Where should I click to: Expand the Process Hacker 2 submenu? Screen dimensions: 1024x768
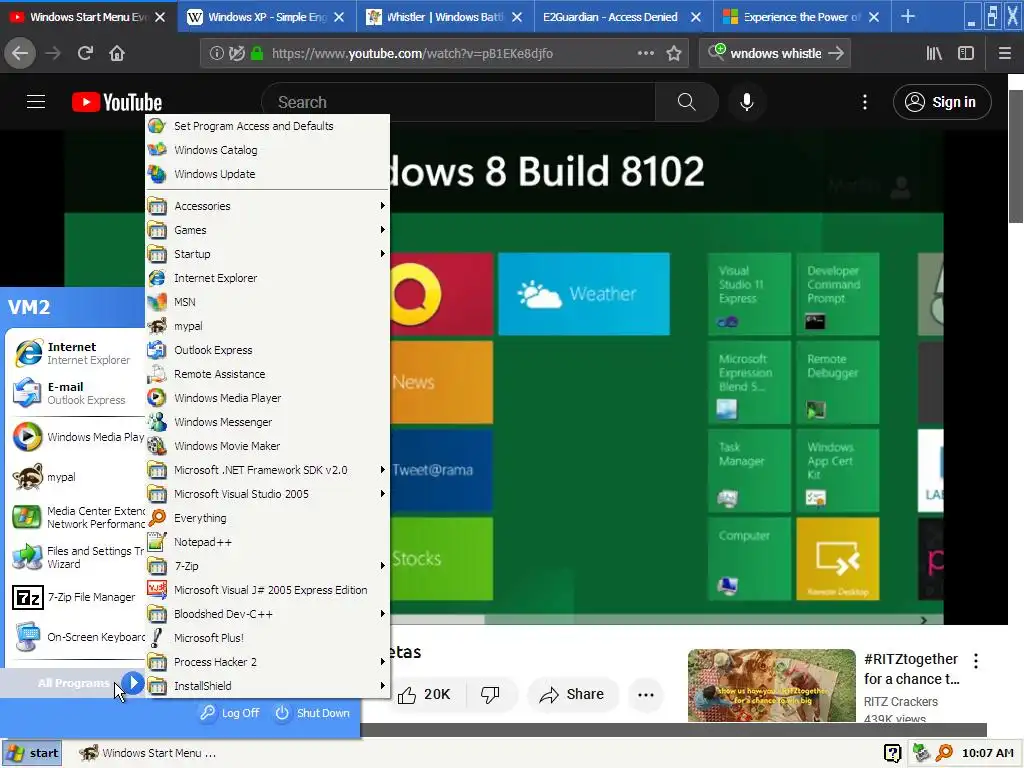point(267,662)
